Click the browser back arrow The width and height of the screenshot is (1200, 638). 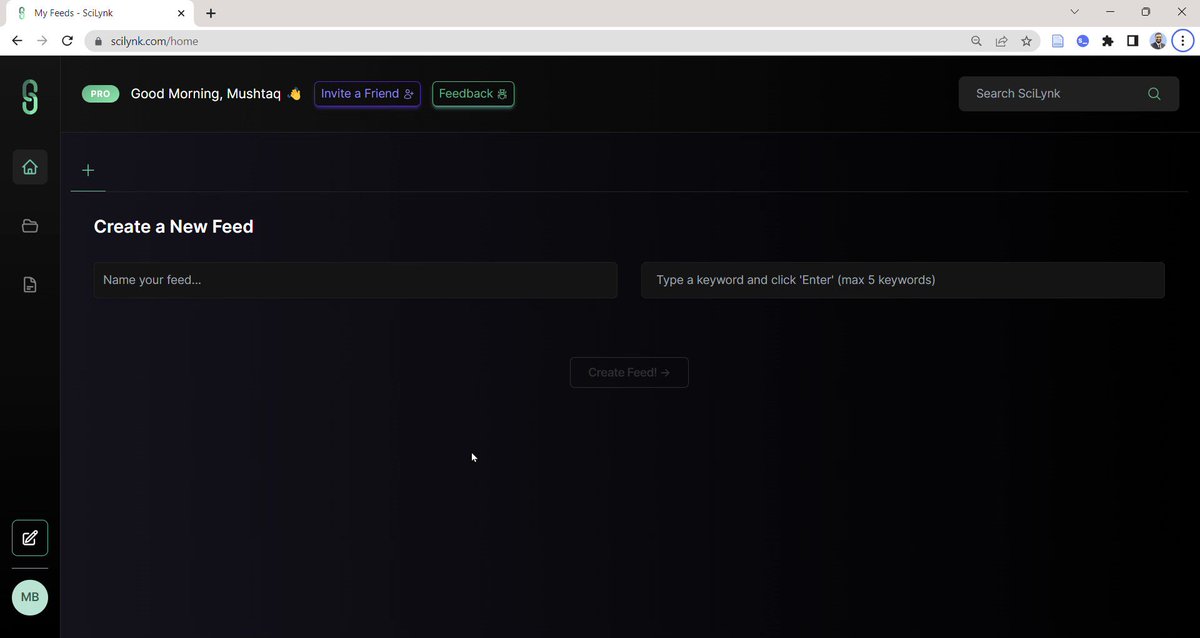point(17,41)
